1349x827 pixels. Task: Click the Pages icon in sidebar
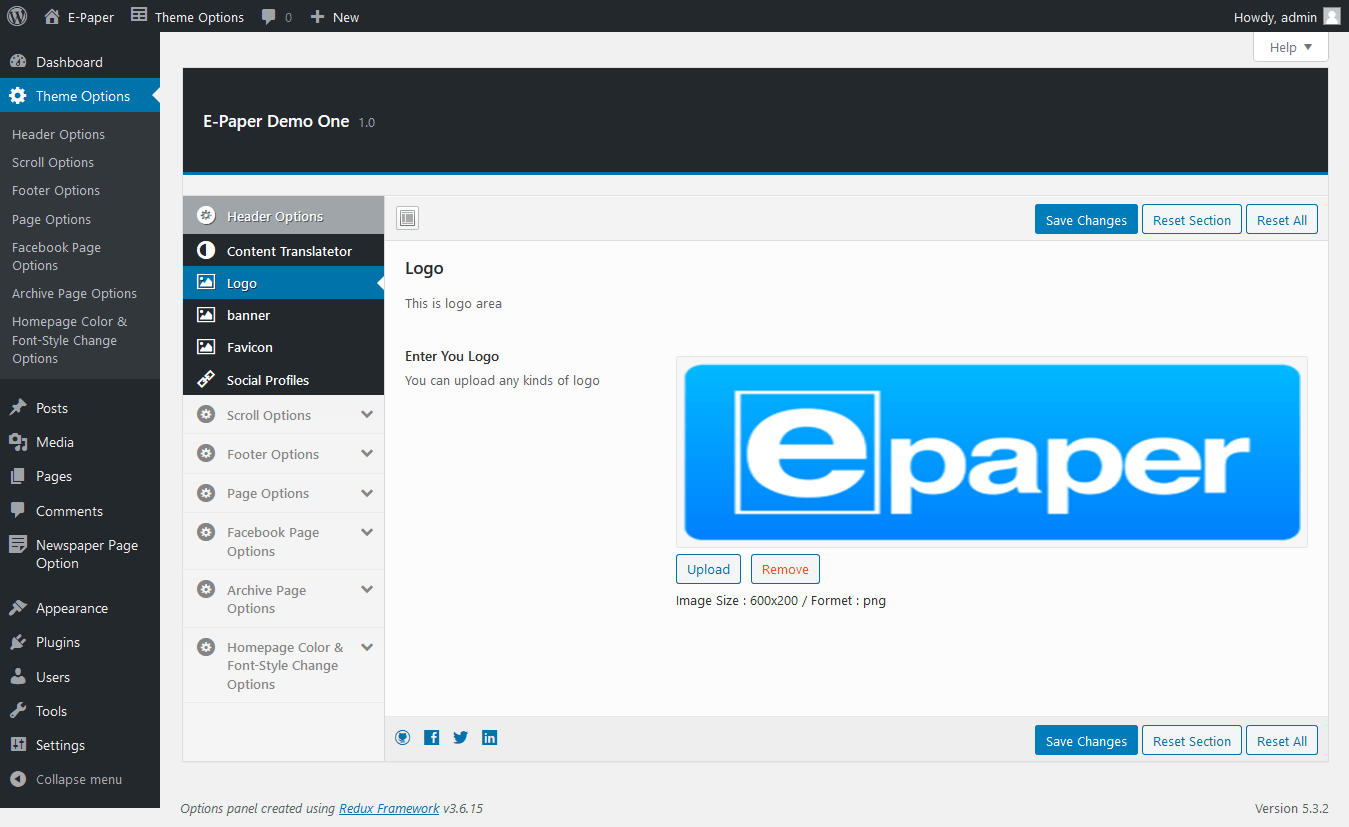pyautogui.click(x=18, y=476)
